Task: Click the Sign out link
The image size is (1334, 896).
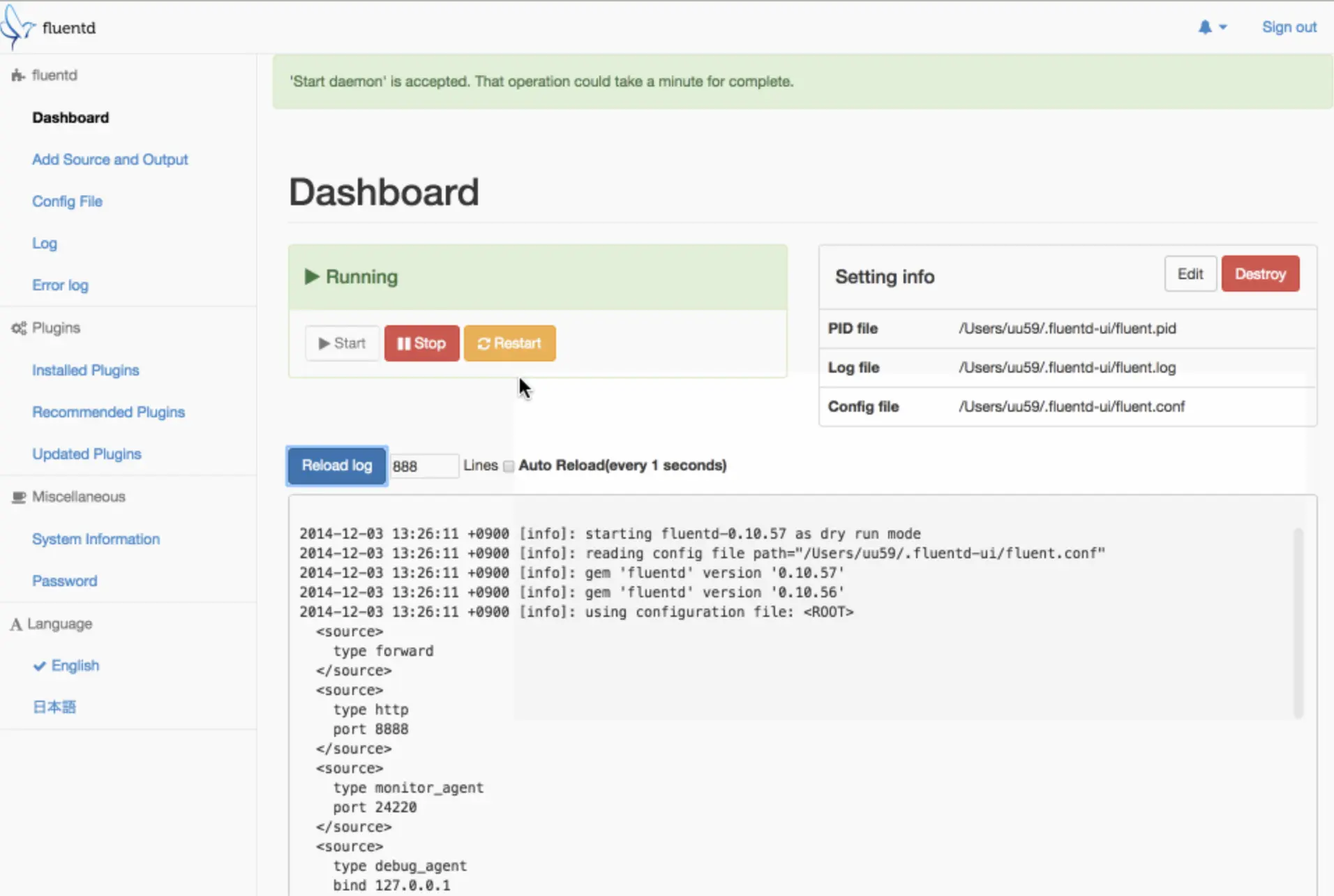Action: pyautogui.click(x=1289, y=27)
